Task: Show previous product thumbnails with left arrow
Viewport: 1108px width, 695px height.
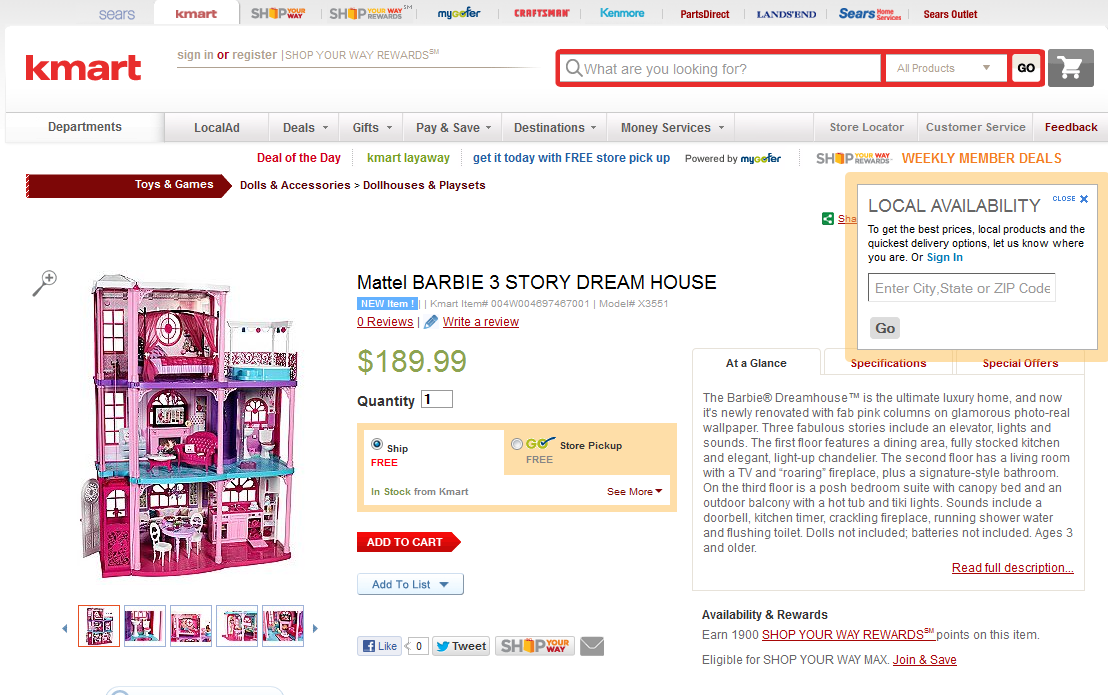Action: (64, 628)
